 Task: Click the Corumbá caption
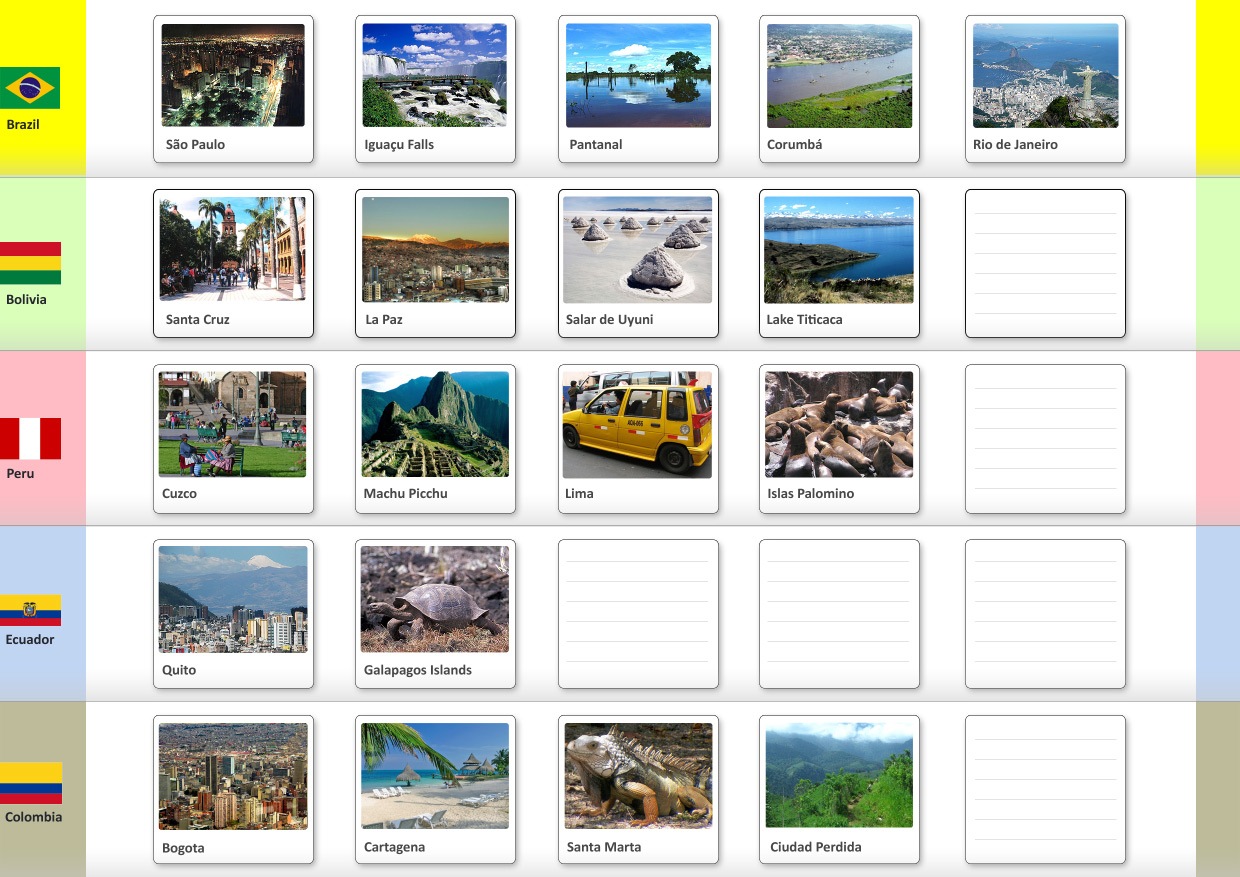(795, 144)
